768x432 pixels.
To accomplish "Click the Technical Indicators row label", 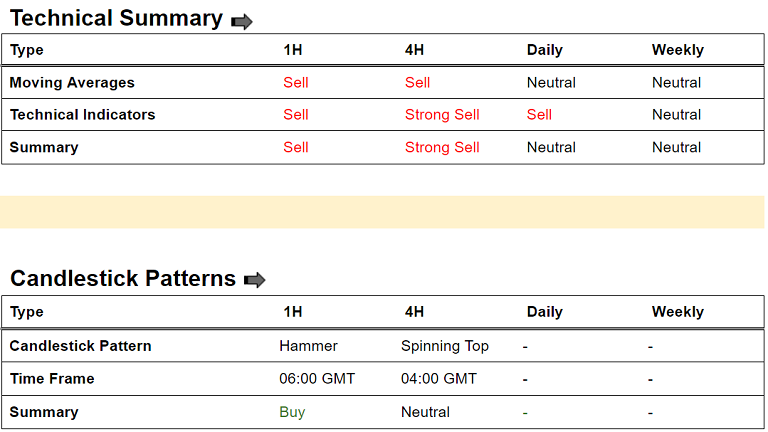I will (82, 115).
